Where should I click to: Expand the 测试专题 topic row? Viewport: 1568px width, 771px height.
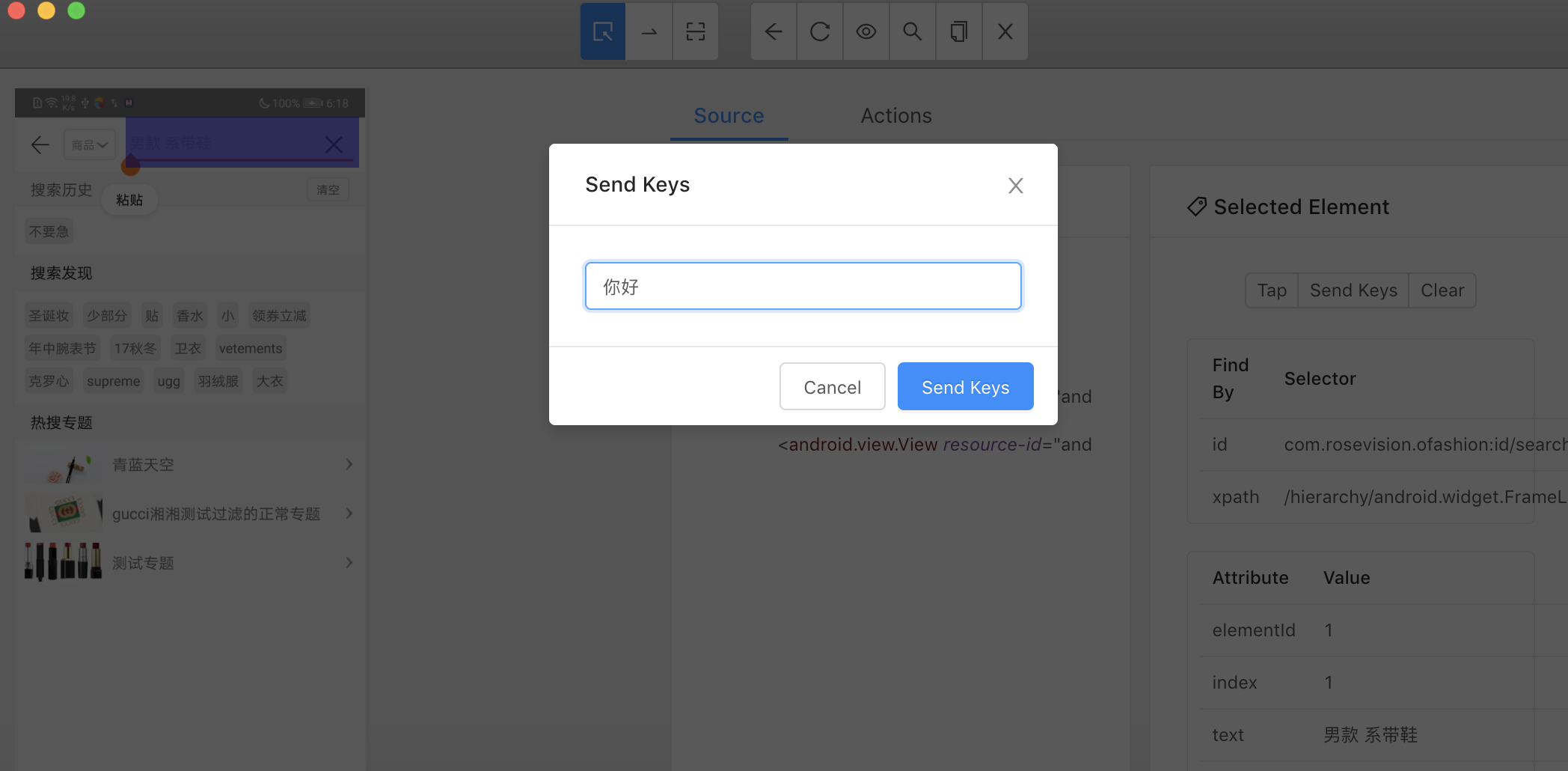coord(190,563)
